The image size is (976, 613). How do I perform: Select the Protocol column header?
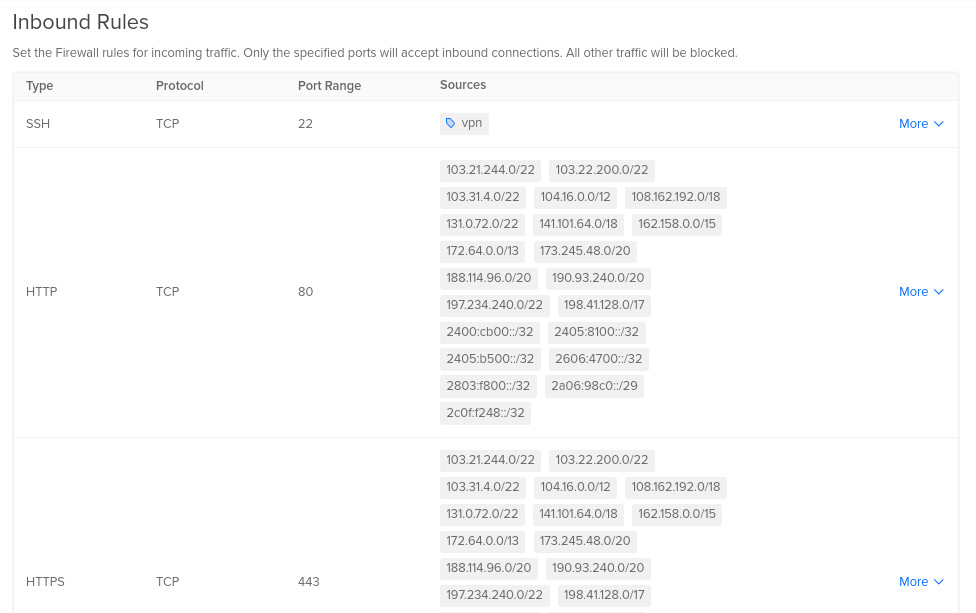[180, 86]
